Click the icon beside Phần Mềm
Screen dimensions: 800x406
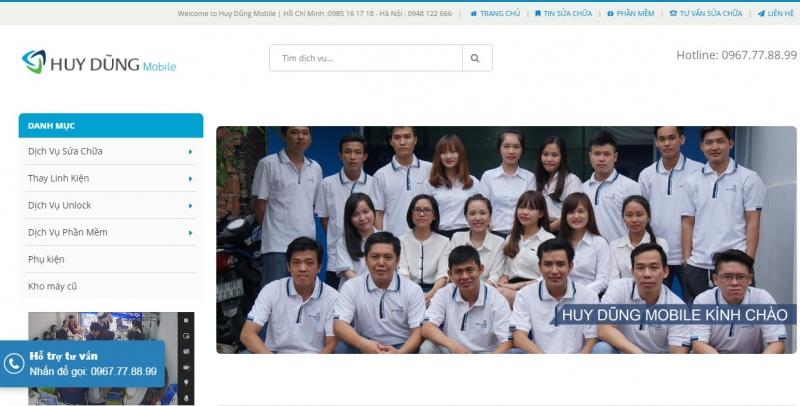pos(609,14)
